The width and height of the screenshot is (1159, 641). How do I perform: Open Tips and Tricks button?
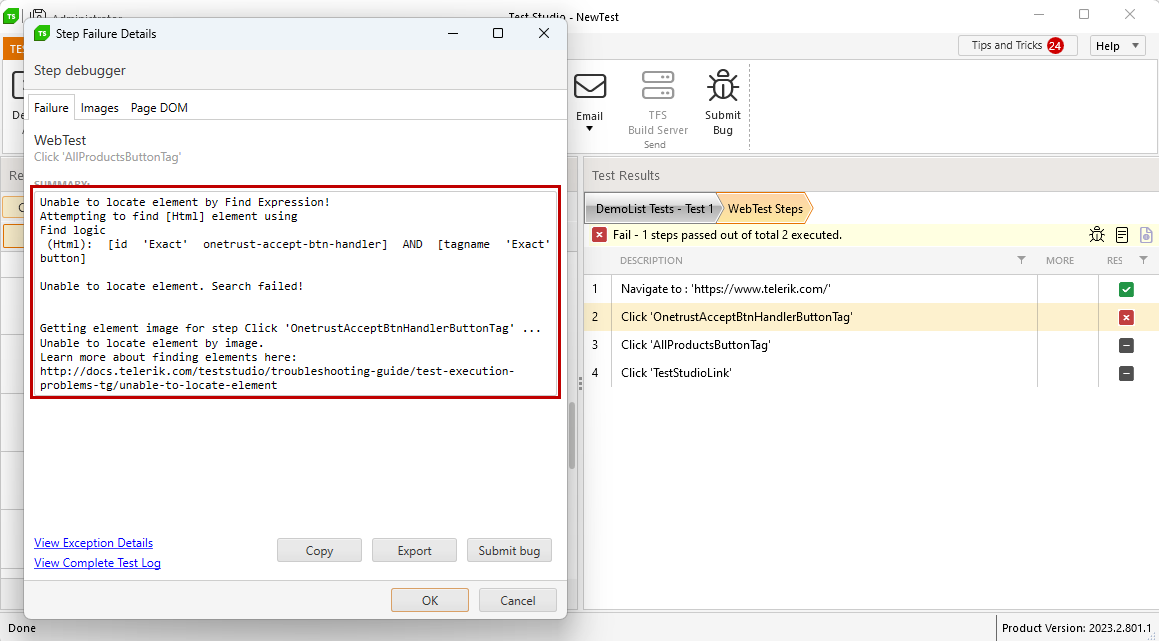coord(1018,46)
